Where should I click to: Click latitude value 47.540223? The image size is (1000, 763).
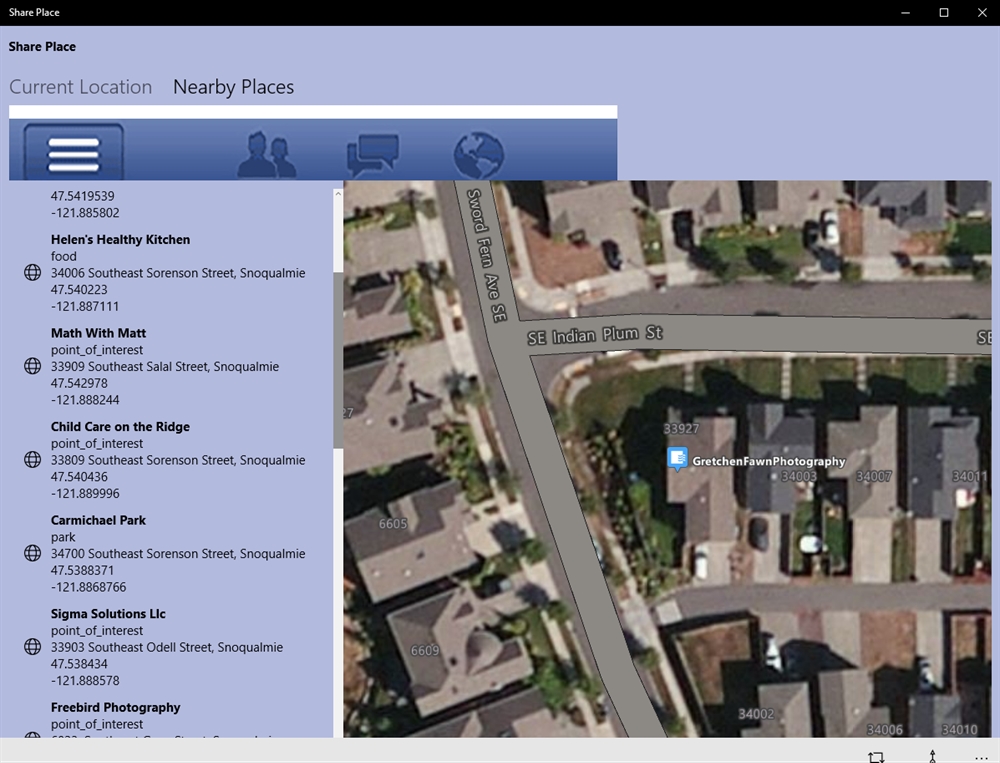click(79, 290)
